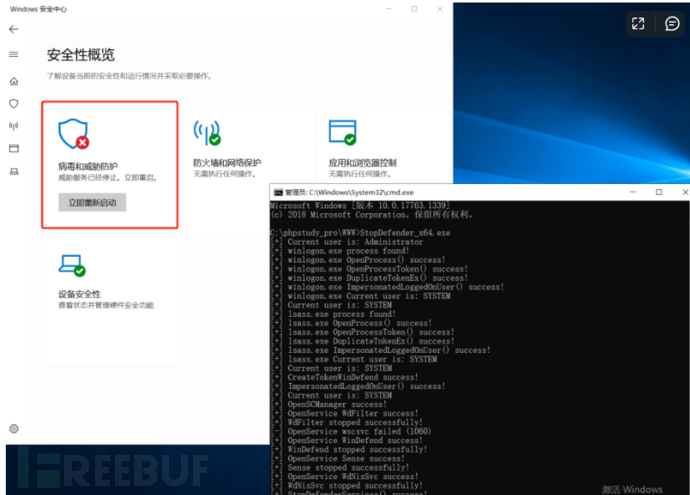The image size is (690, 495).
Task: Minimize the cmd.exe window
Action: (x=633, y=192)
